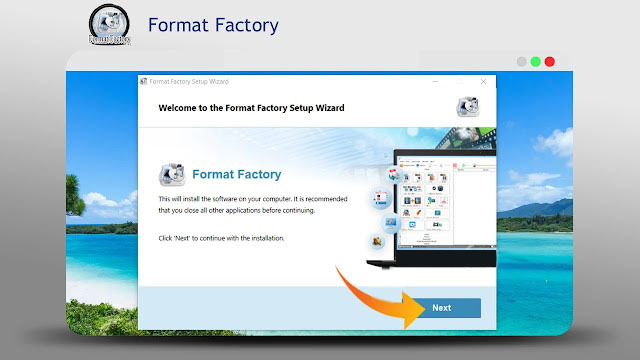Viewport: 640px width, 360px height.
Task: Click the floating picture bubble icon beside laptop
Action: tap(390, 223)
